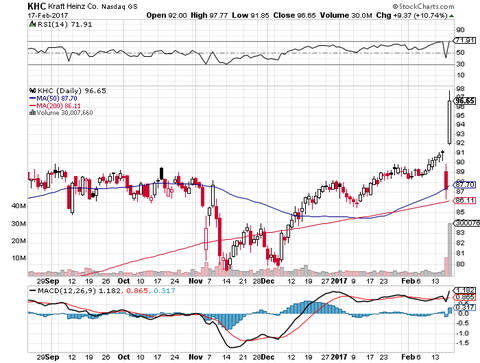Screen dimensions: 480x363
Task: Click the 2017 label on price chart date axis
Action: (x=339, y=281)
